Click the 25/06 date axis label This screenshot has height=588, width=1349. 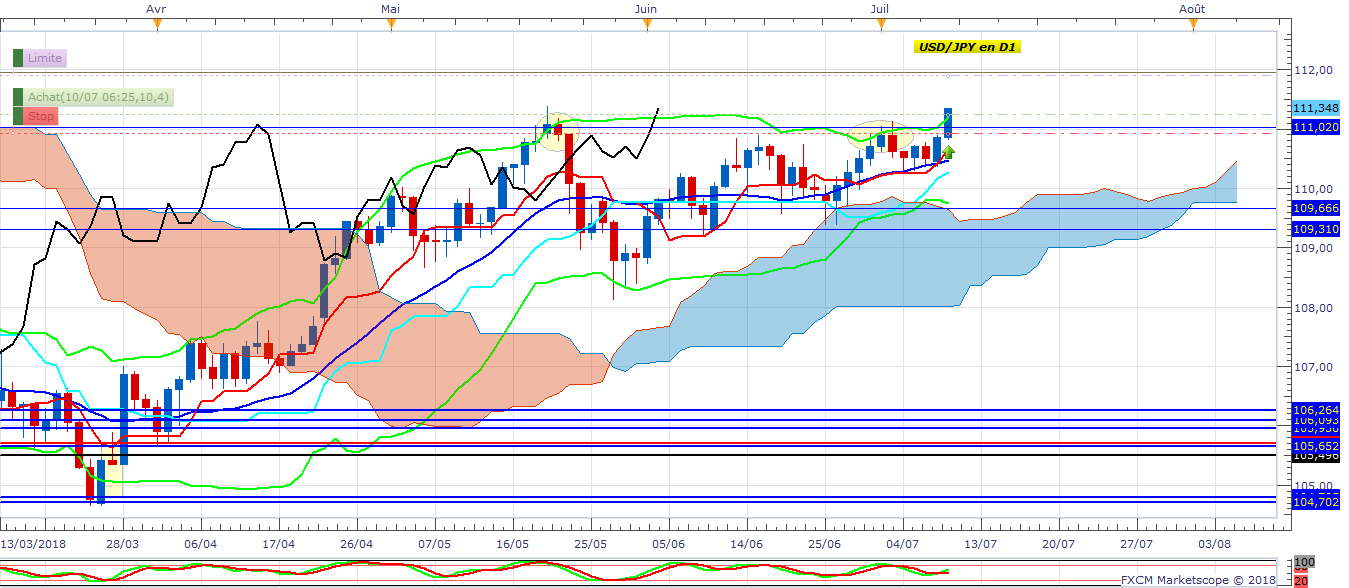coord(825,543)
